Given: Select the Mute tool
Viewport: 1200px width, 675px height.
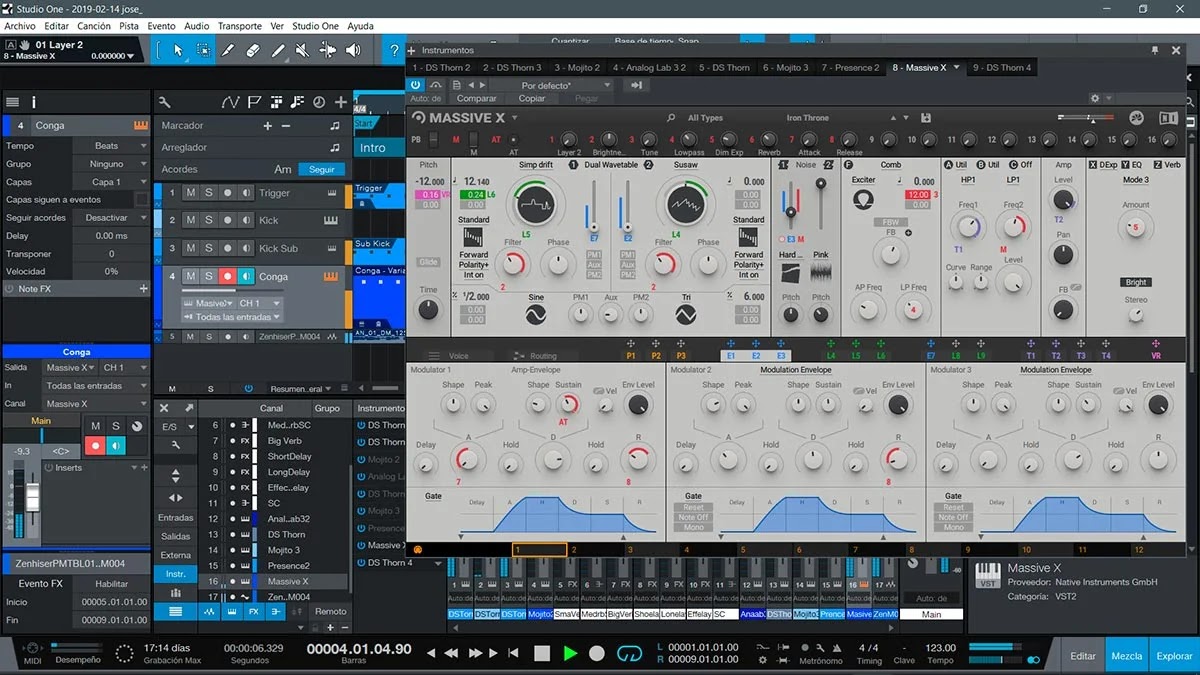Looking at the screenshot, I should point(302,49).
